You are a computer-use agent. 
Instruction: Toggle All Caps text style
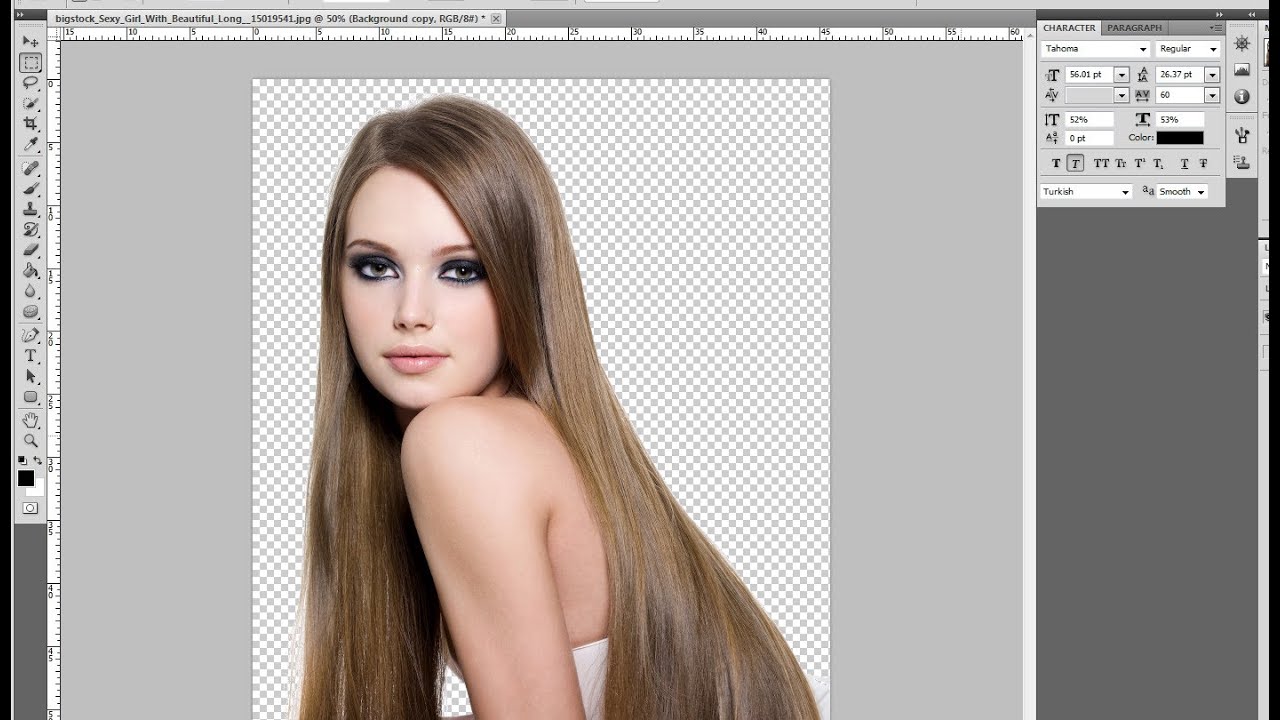point(1101,163)
